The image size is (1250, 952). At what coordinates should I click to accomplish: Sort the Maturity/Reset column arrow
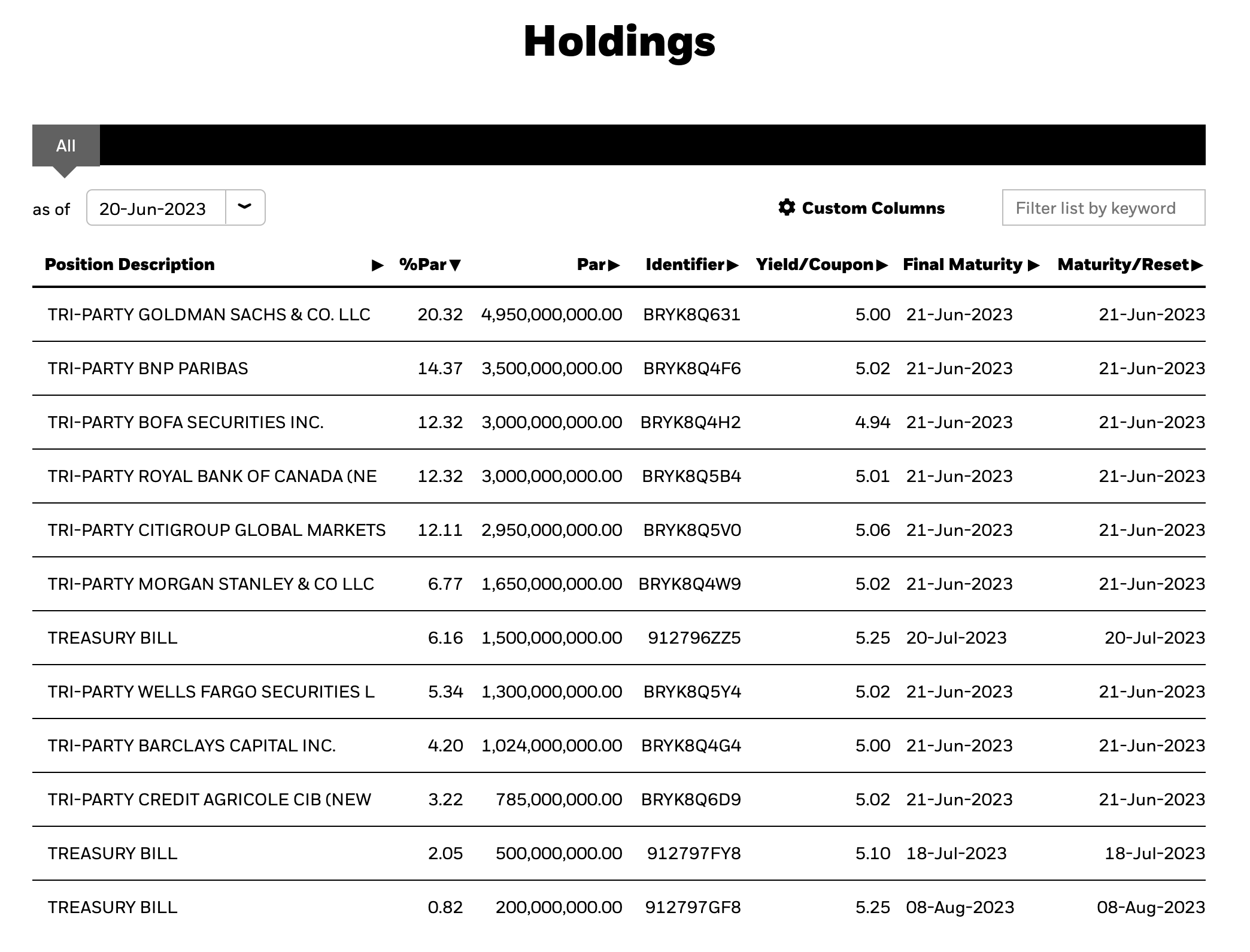click(1197, 265)
